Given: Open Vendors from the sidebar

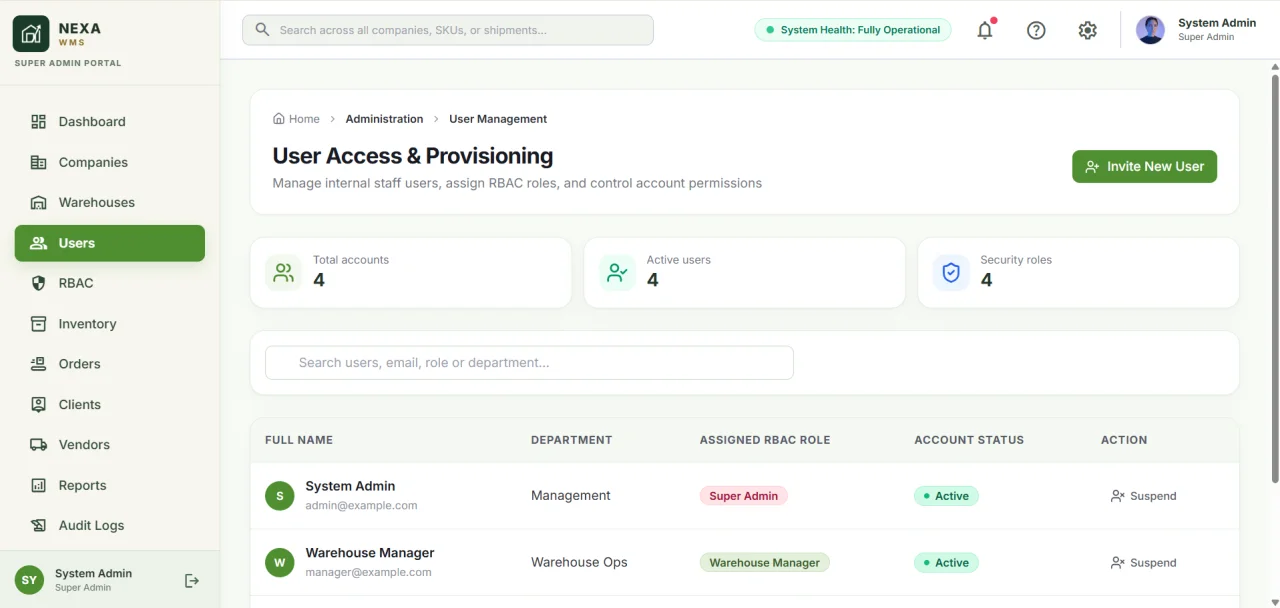Looking at the screenshot, I should [x=110, y=445].
